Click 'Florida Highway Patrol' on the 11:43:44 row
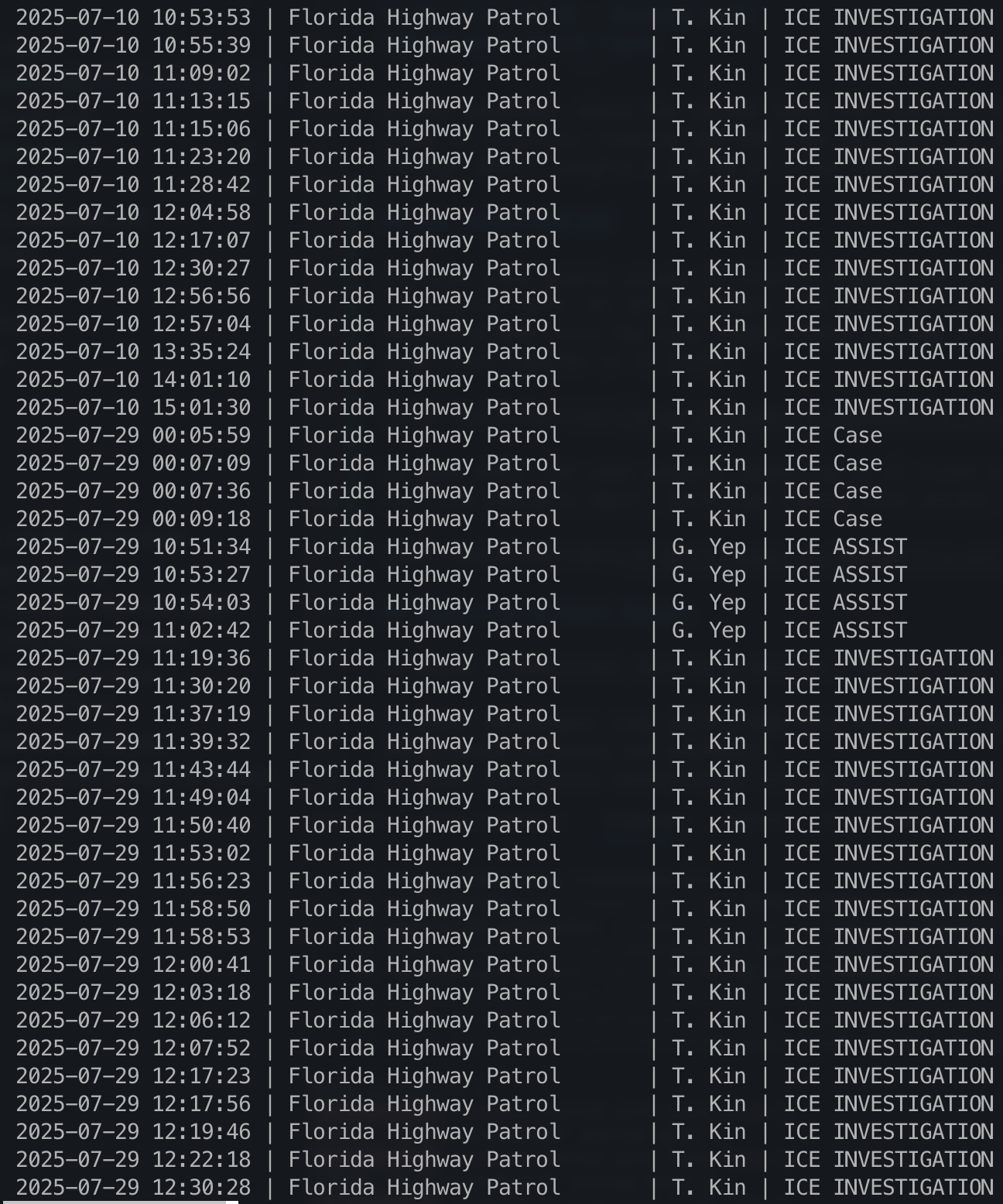 tap(424, 770)
